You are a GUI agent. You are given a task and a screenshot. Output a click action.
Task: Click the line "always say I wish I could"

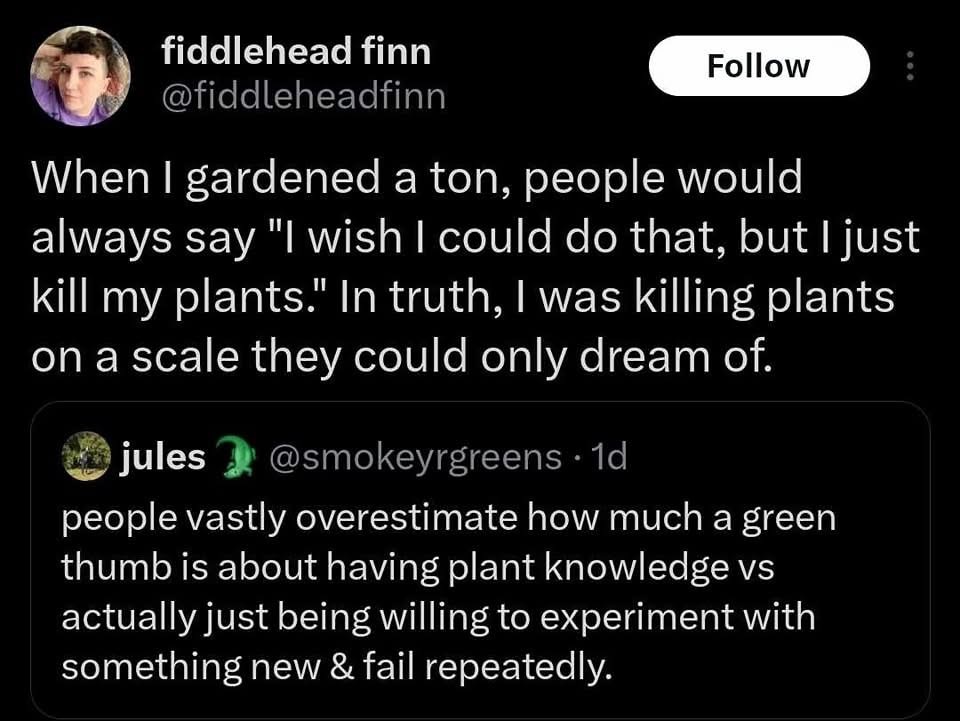pos(476,239)
